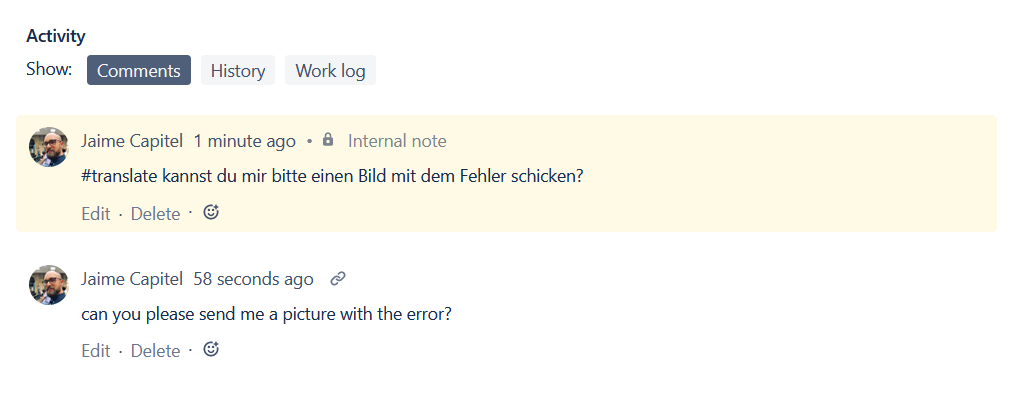
Task: Open Jaime Capitel's avatar on internal note
Action: pos(48,147)
